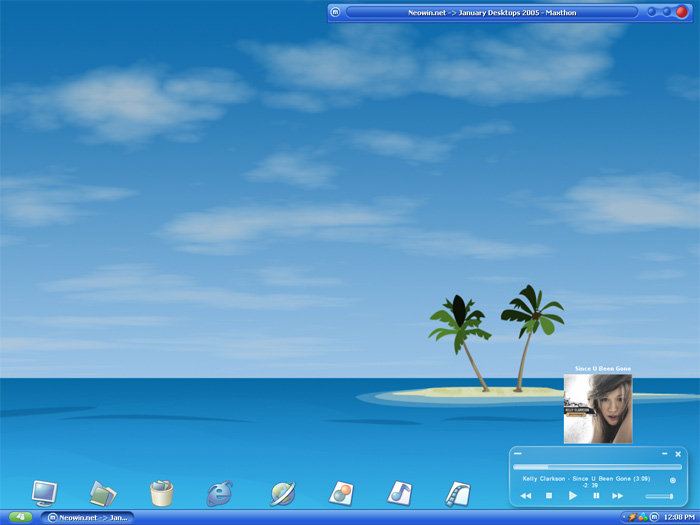Click the Since U Been Gone album cover
The width and height of the screenshot is (700, 525).
pos(598,409)
